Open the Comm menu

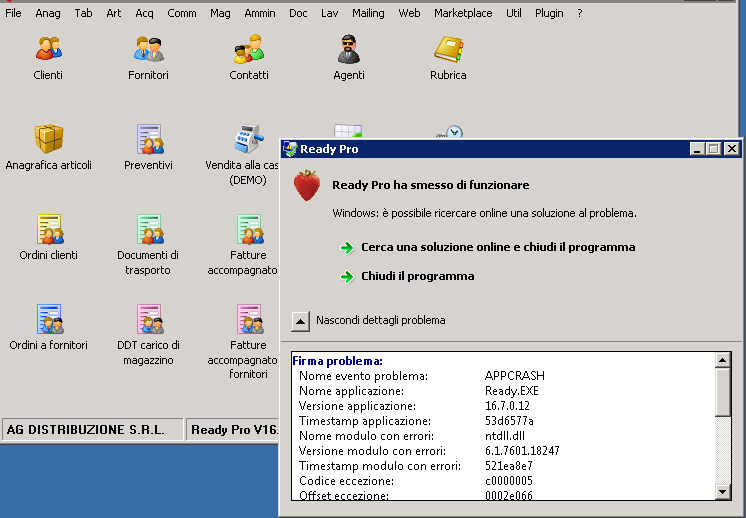(182, 13)
